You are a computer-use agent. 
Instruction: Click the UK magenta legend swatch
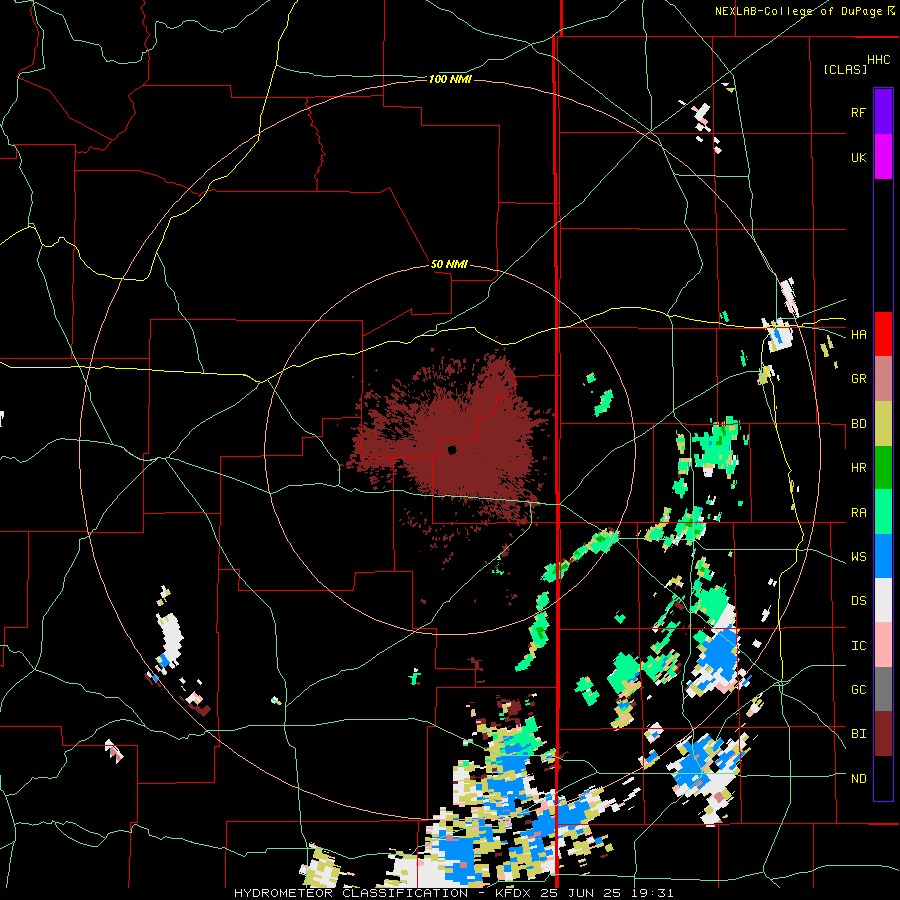883,157
